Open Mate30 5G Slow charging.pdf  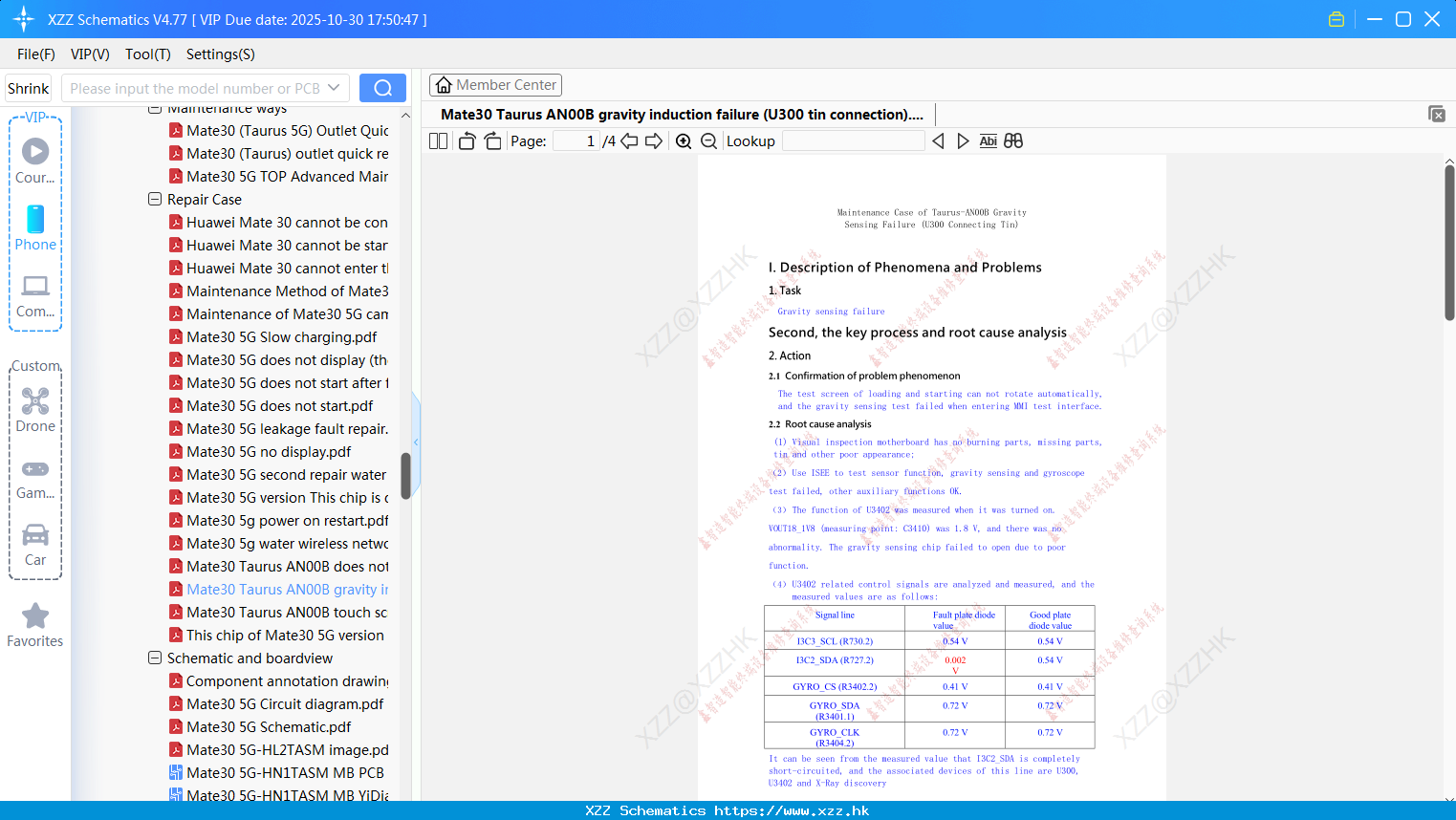[x=281, y=336]
